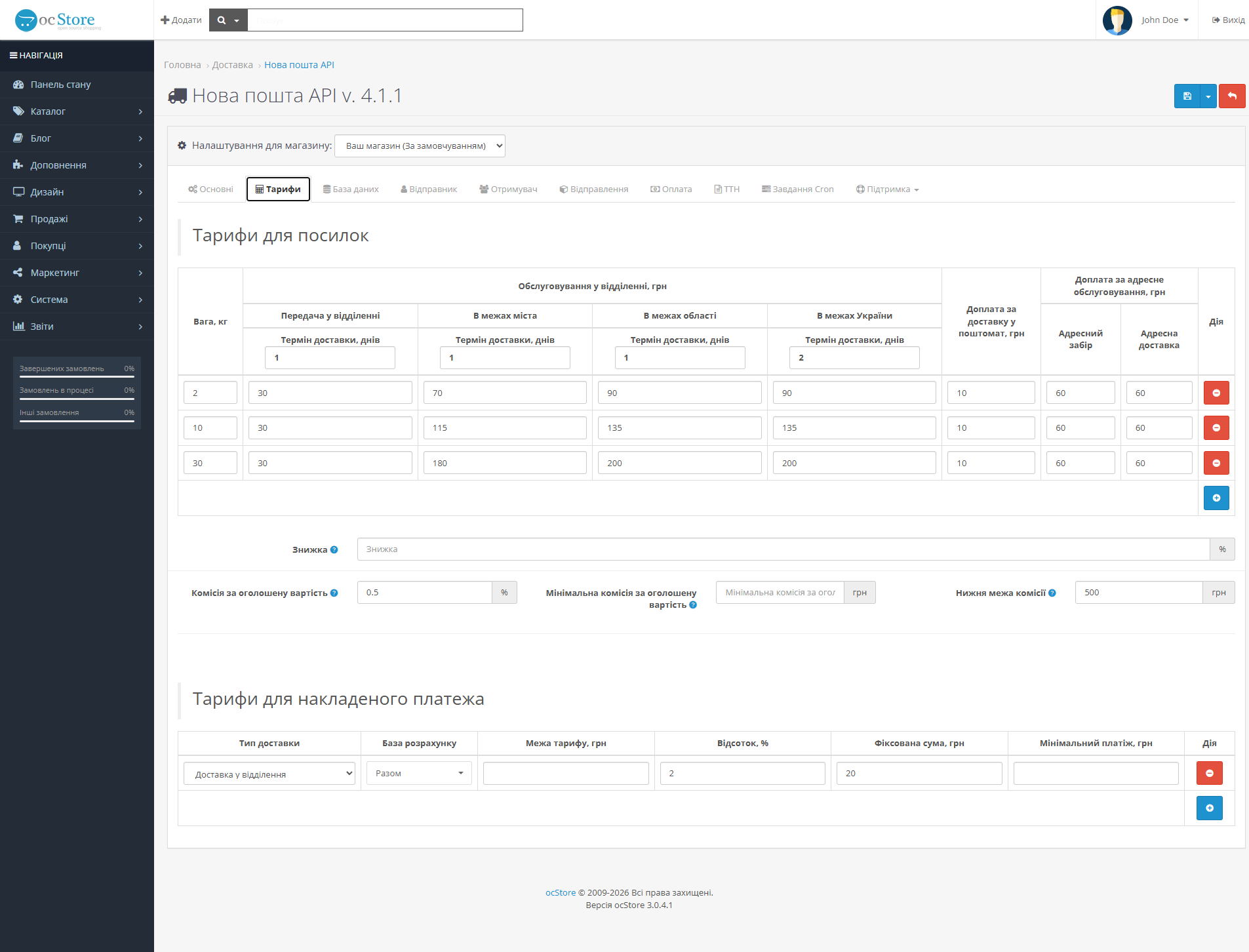Viewport: 1249px width, 952px height.
Task: Click the Замовлень в процесі progress bar
Action: [x=77, y=399]
